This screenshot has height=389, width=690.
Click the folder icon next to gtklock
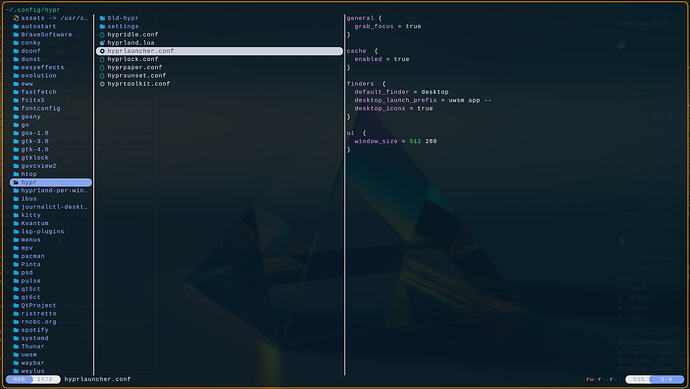(x=16, y=158)
